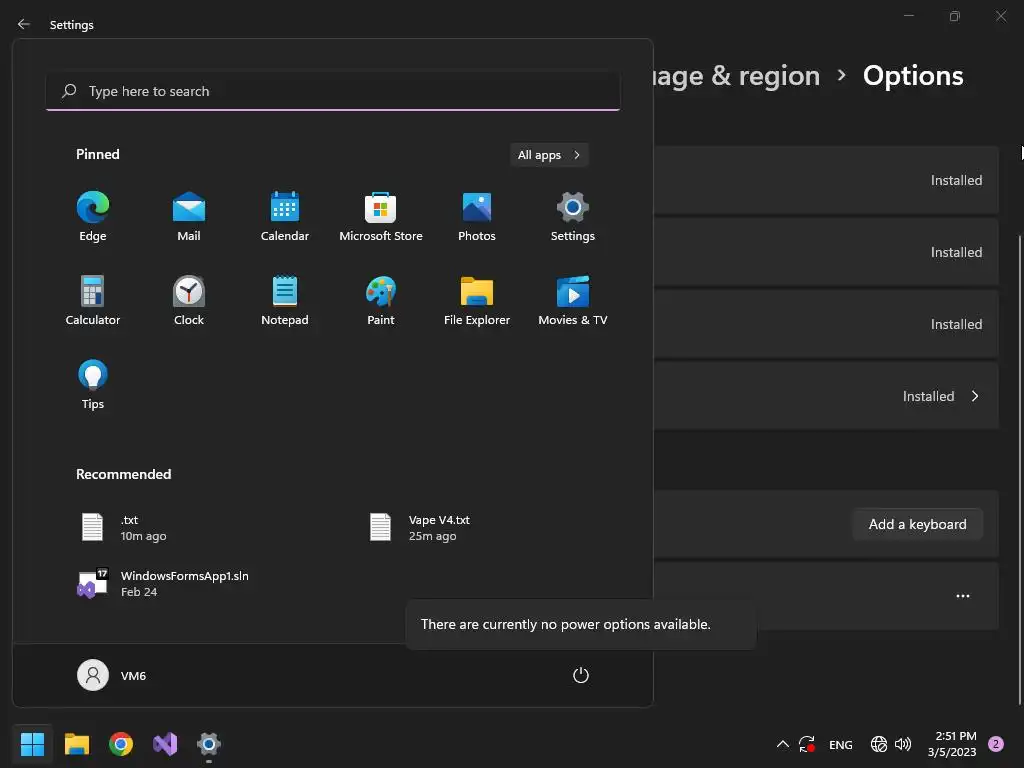Open the Calculator app
Viewport: 1024px width, 768px height.
pos(93,300)
